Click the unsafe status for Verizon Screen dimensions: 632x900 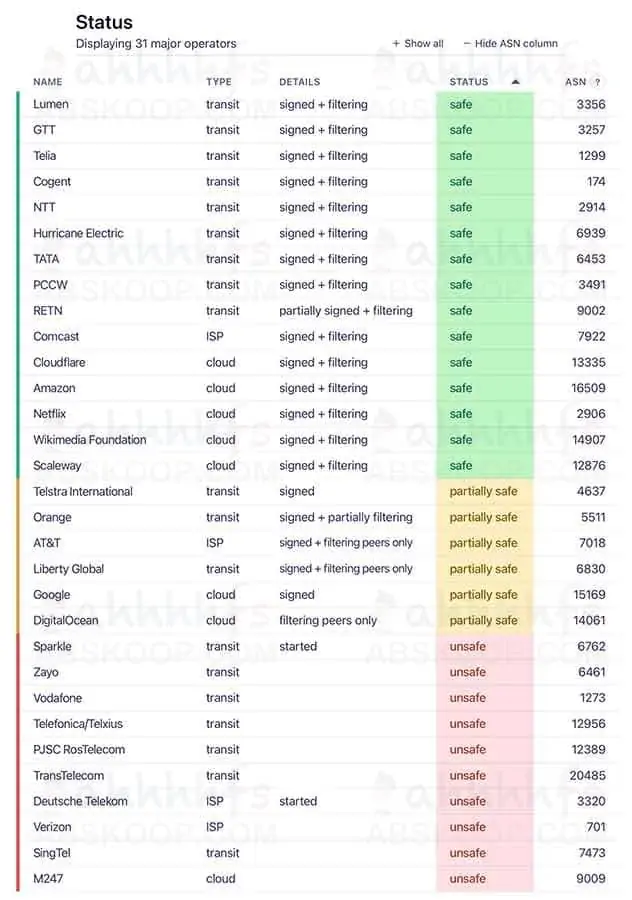[467, 827]
